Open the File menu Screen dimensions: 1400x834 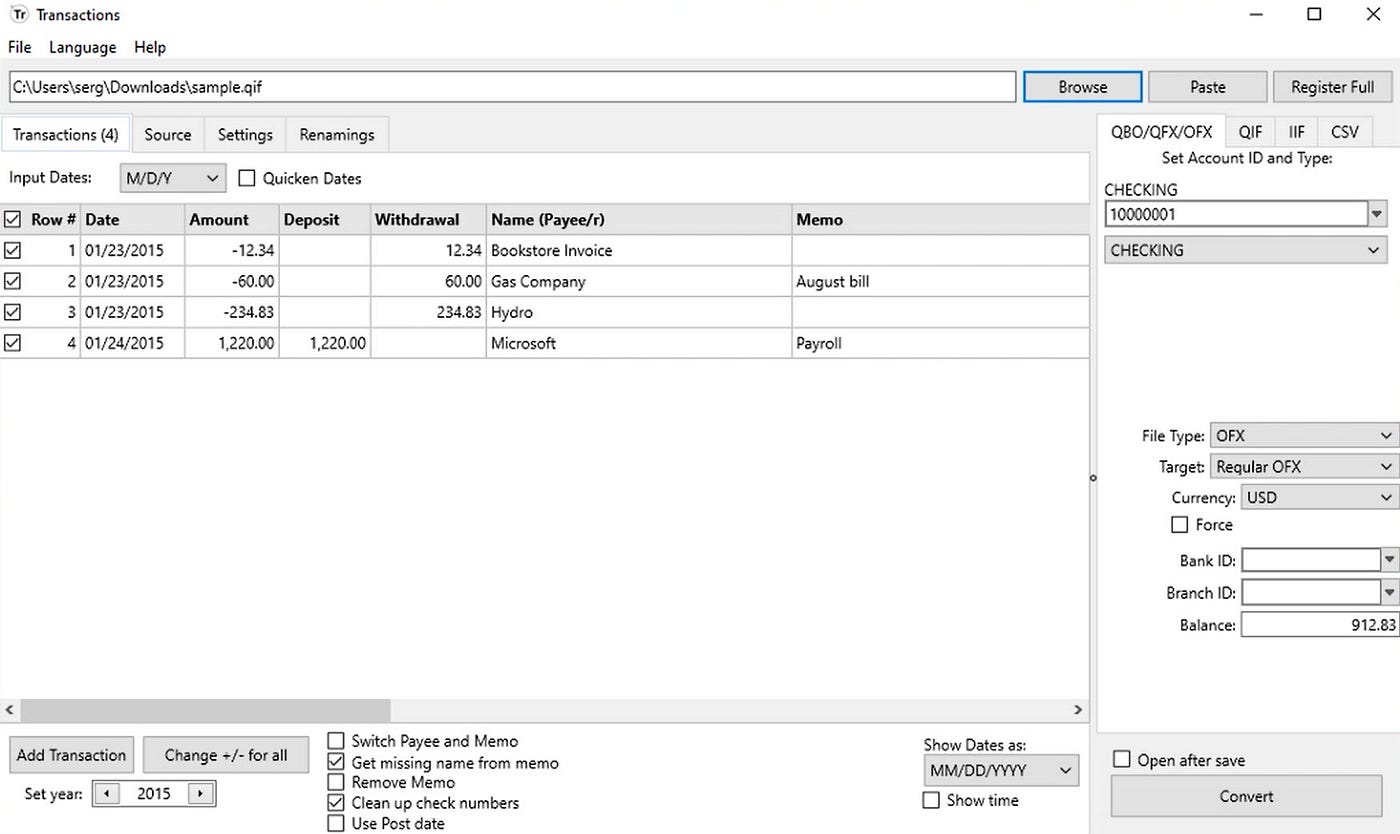coord(20,47)
